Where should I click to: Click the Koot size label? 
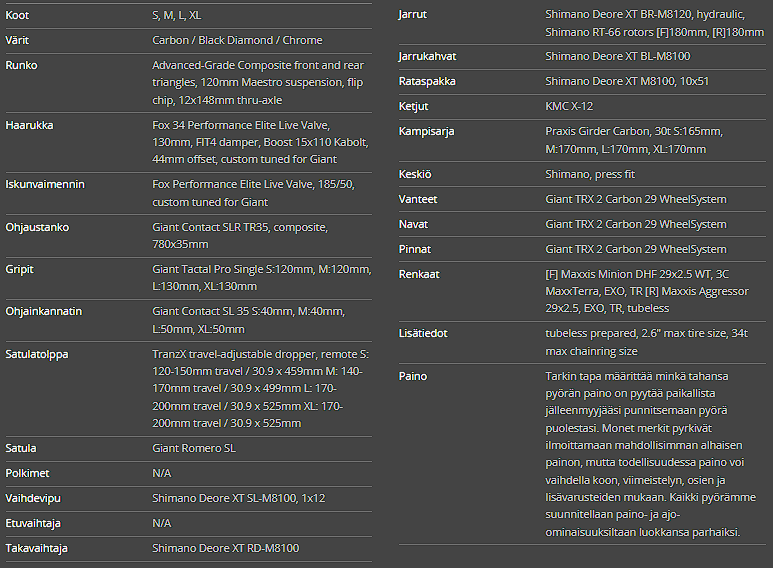(17, 15)
